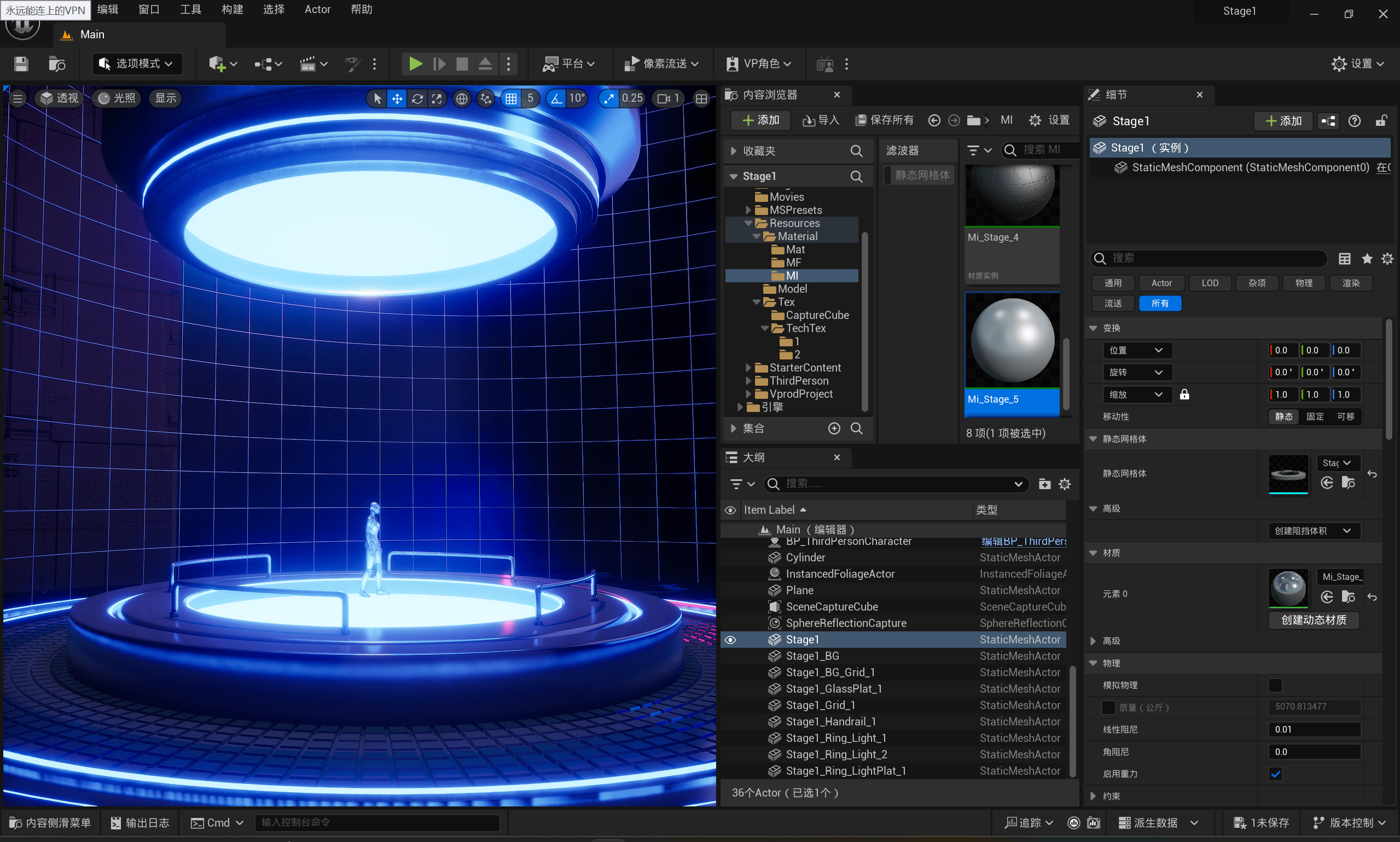The width and height of the screenshot is (1400, 842).
Task: Click the Save current level icon
Action: coord(21,64)
